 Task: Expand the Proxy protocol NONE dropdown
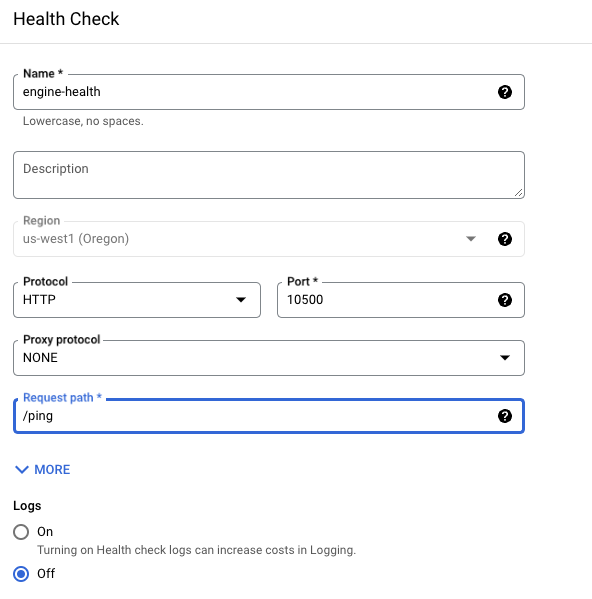269,358
